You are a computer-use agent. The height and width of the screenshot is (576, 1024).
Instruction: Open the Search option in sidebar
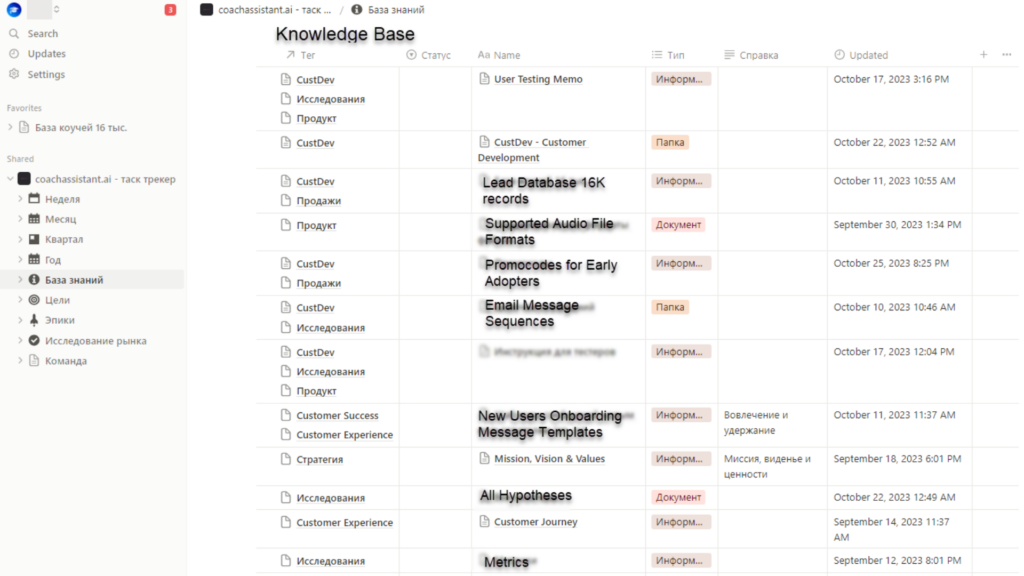(42, 33)
